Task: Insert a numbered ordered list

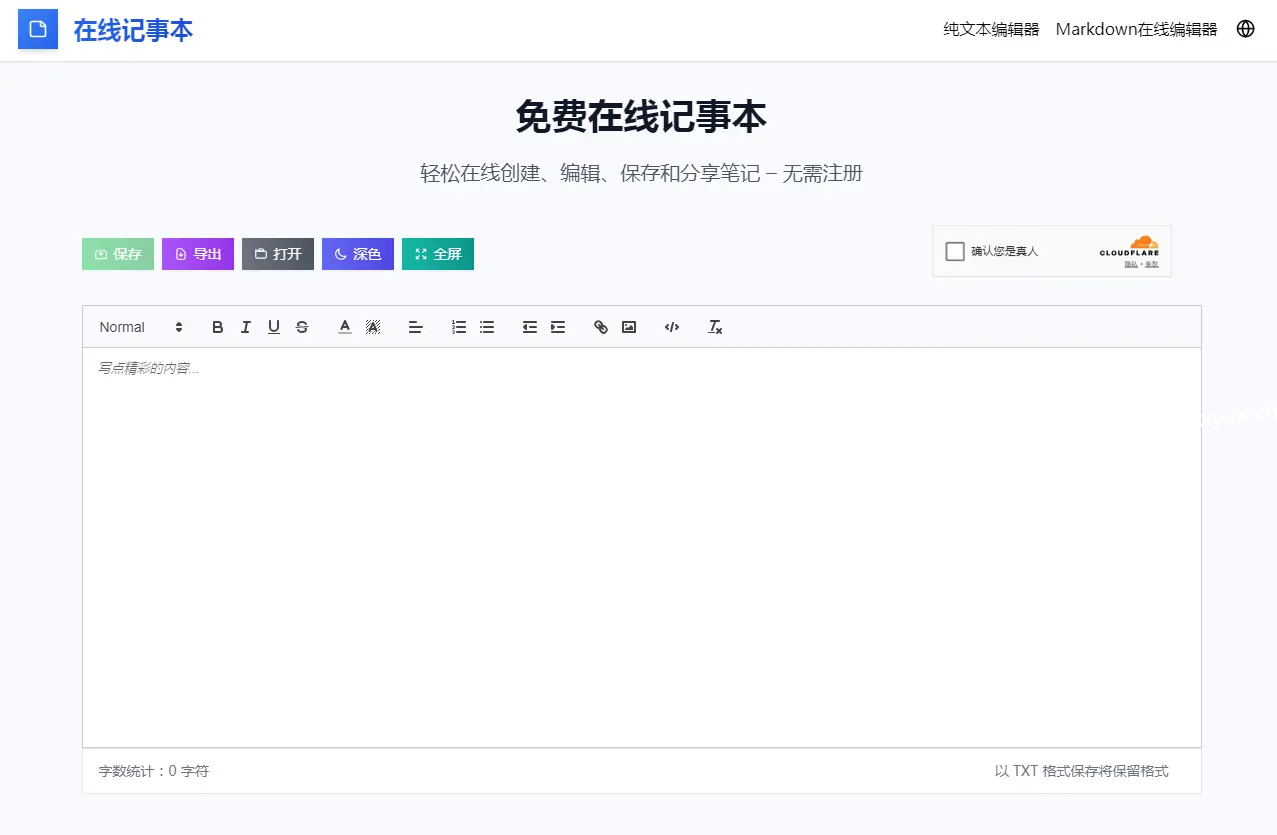Action: pyautogui.click(x=459, y=327)
